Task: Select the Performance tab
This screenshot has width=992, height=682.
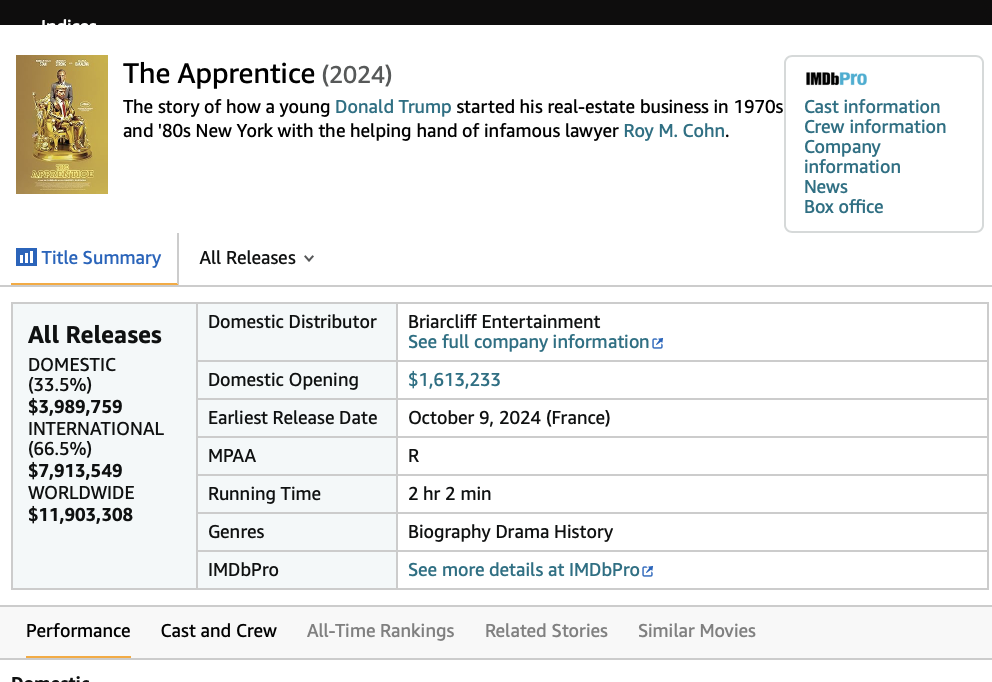Action: point(78,631)
